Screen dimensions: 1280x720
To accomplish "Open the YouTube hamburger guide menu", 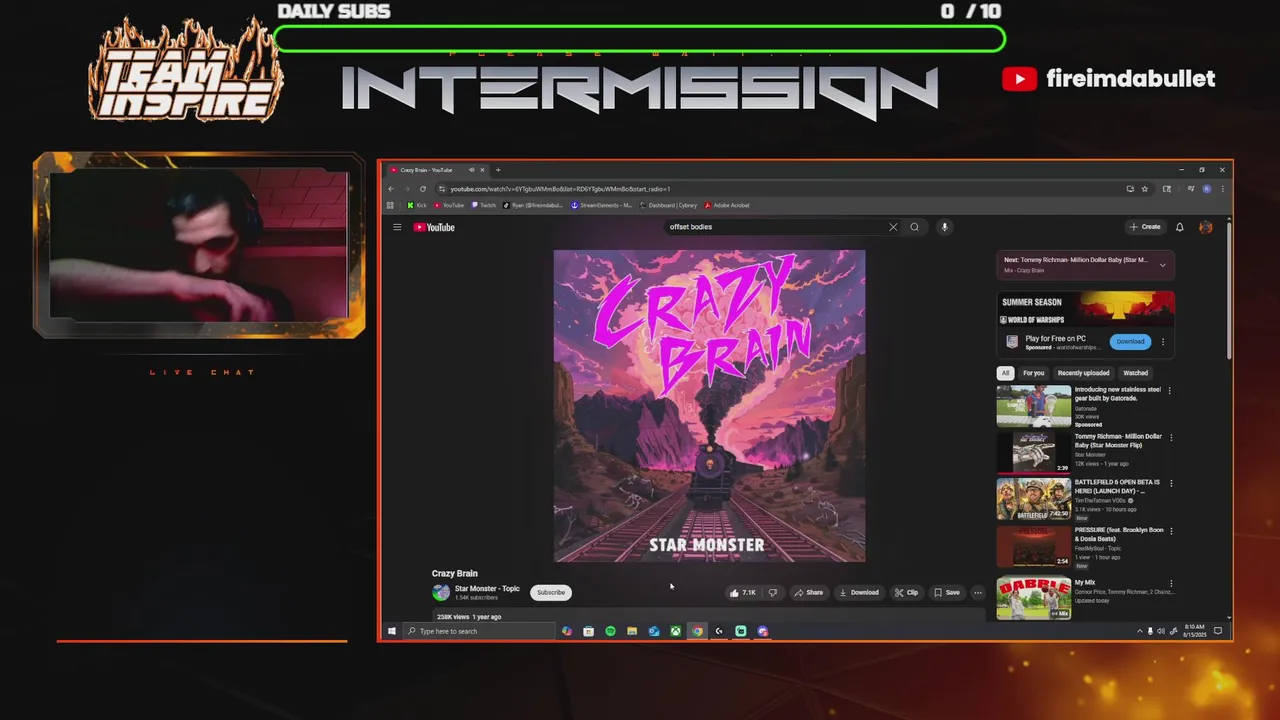I will [x=397, y=227].
